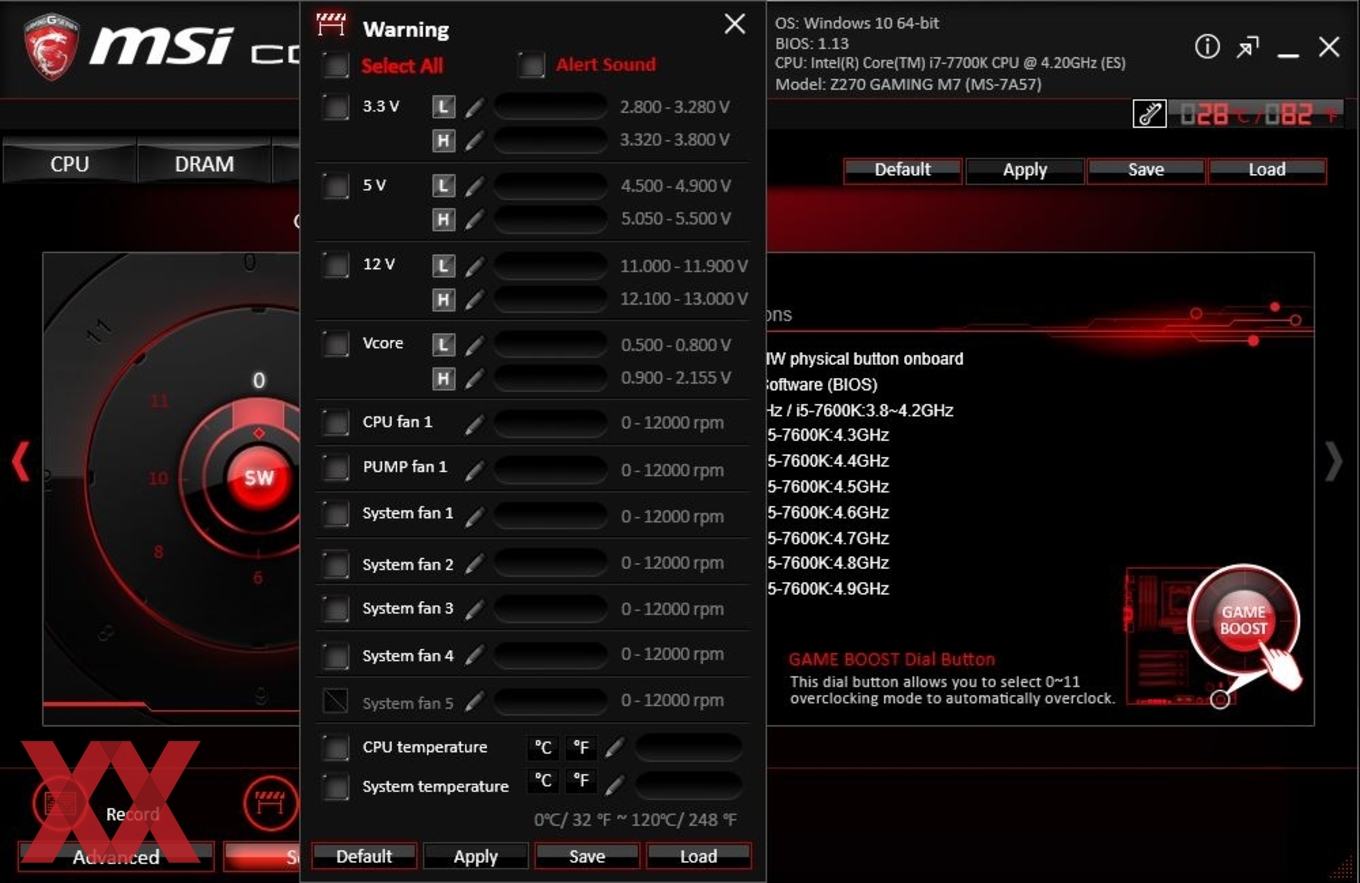Toggle the Alert Sound checkbox
The image size is (1360, 883).
(532, 65)
